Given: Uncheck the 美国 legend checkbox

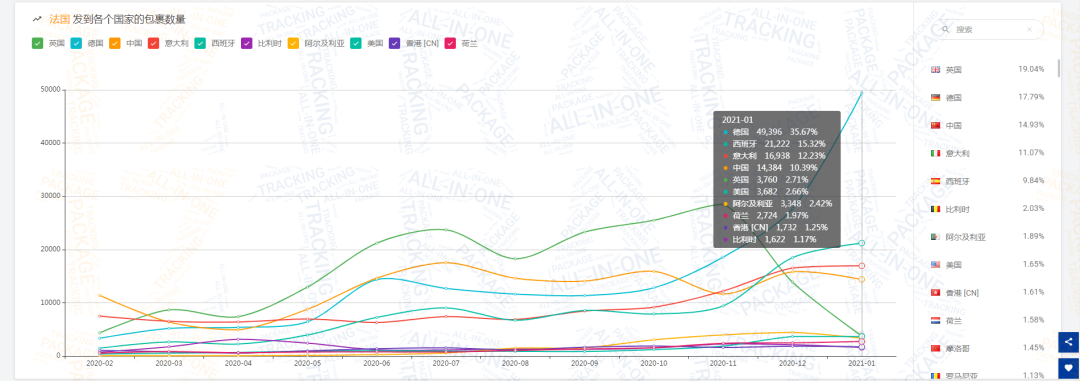Looking at the screenshot, I should [356, 43].
